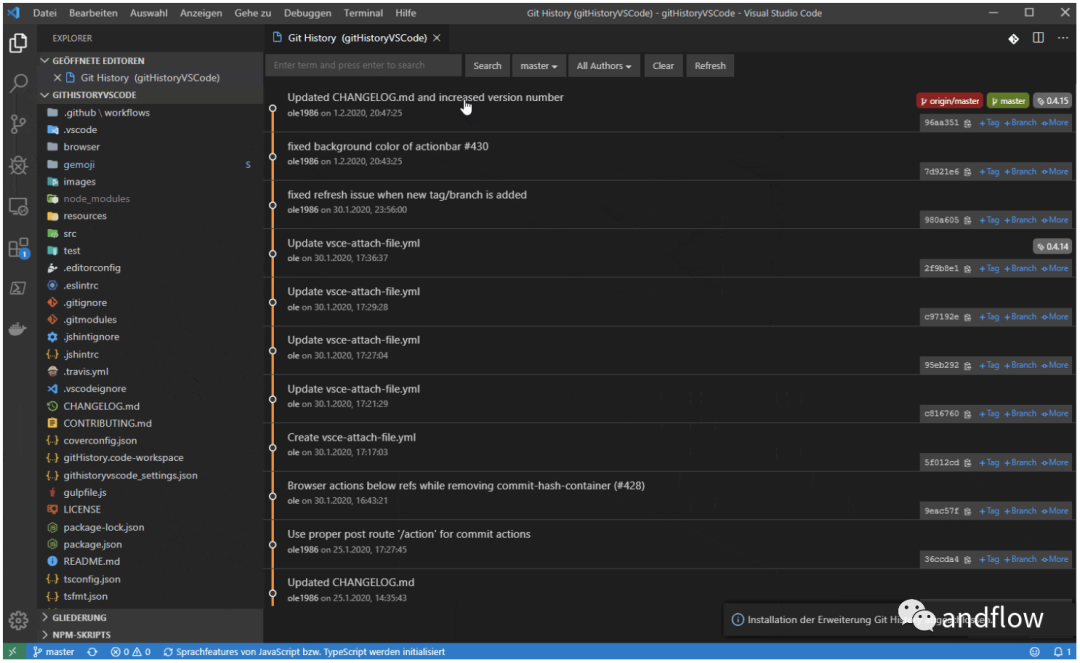Open the 'fixed background color of actionbar #430' commit

click(x=388, y=146)
